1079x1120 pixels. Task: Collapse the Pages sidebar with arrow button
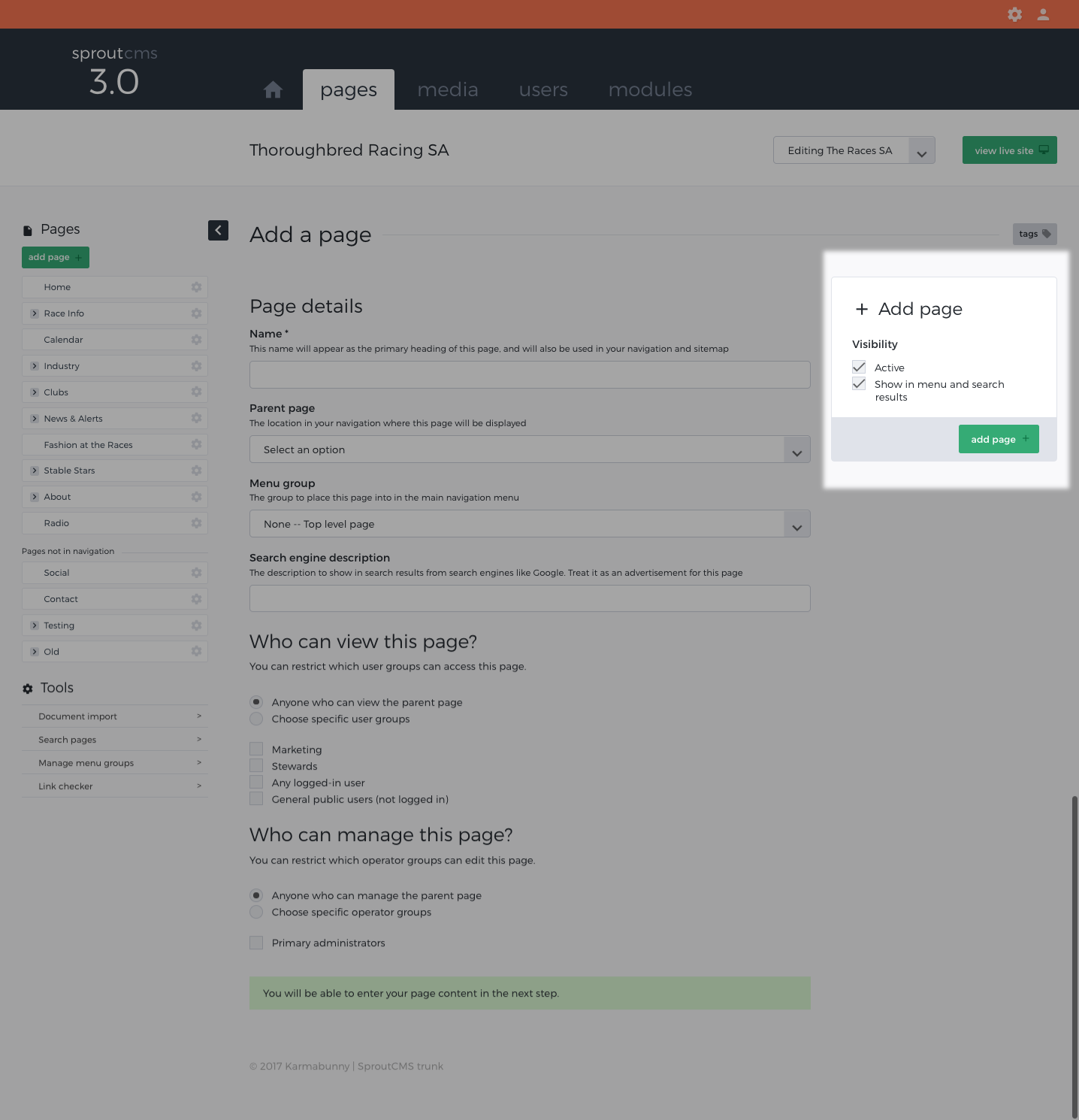[218, 230]
